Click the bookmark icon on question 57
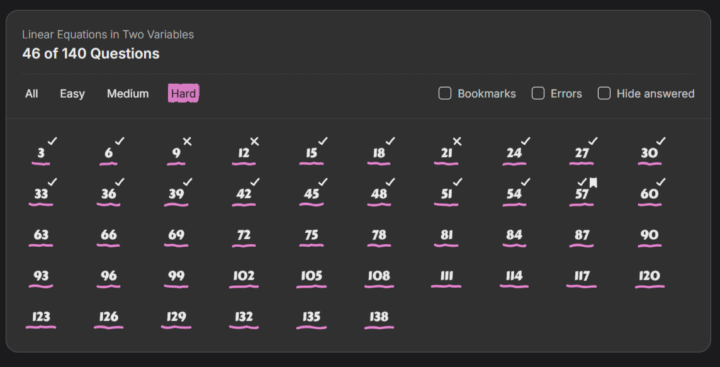The image size is (720, 367). pyautogui.click(x=593, y=183)
